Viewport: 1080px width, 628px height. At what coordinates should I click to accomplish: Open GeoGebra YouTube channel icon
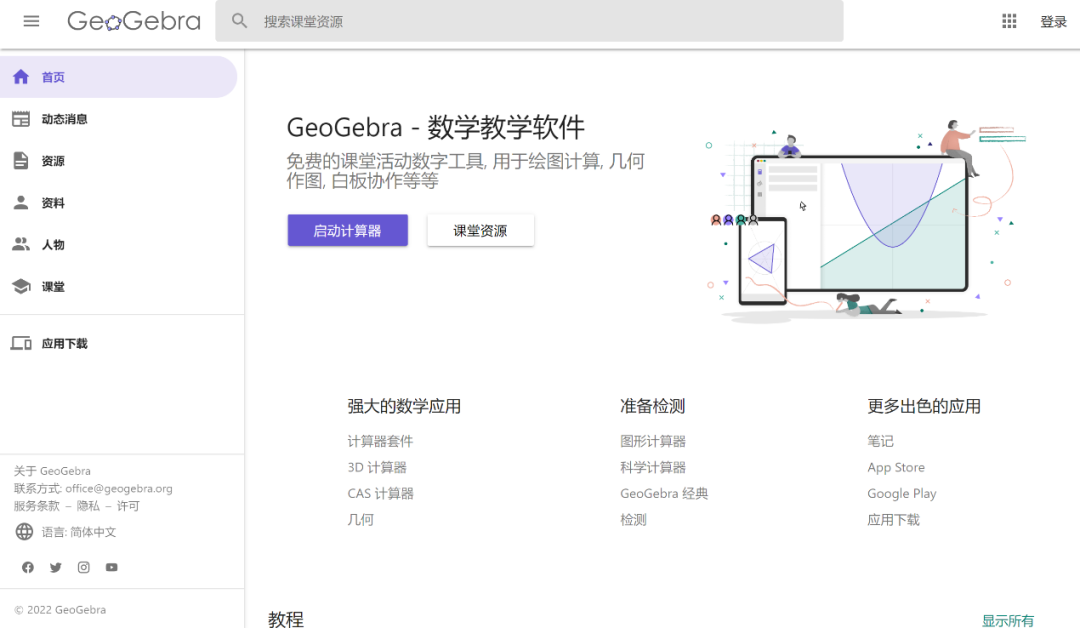tap(112, 567)
